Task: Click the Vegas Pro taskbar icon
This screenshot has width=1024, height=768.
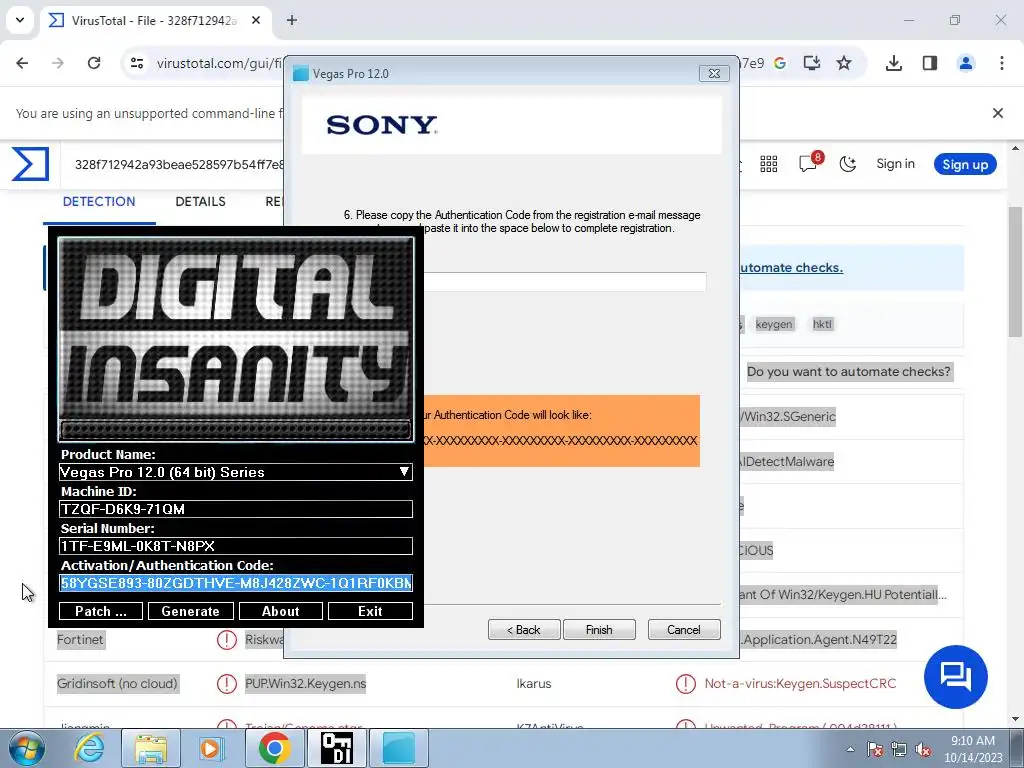Action: 399,748
